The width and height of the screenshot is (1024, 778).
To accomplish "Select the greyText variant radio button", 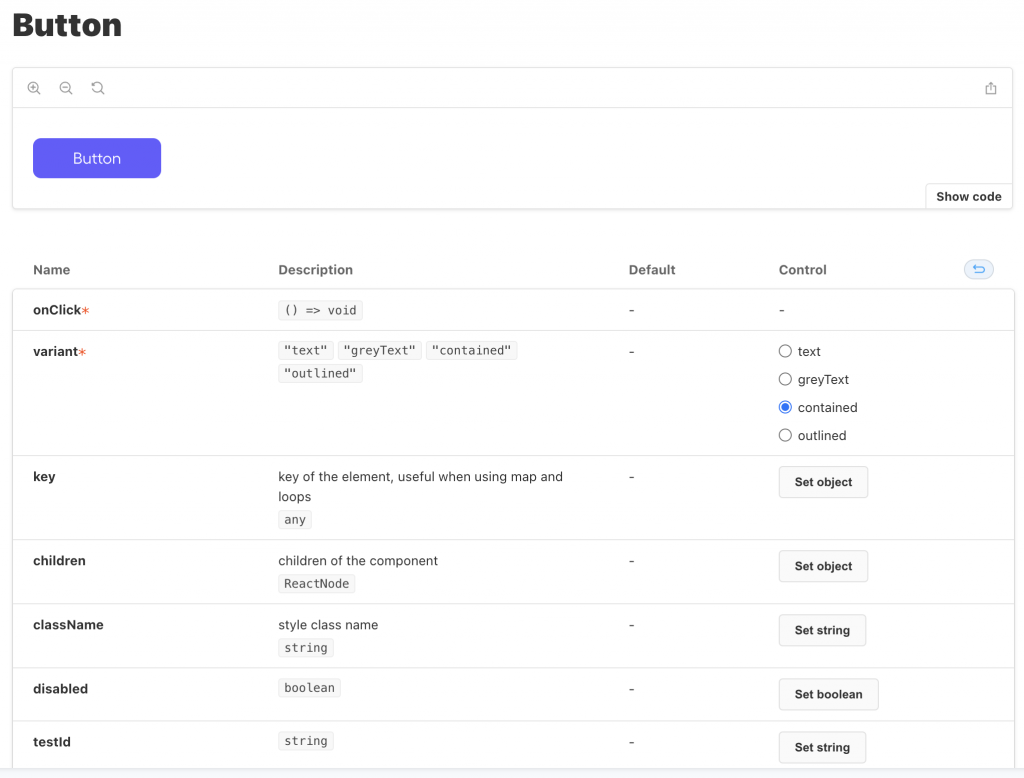I will click(x=785, y=379).
